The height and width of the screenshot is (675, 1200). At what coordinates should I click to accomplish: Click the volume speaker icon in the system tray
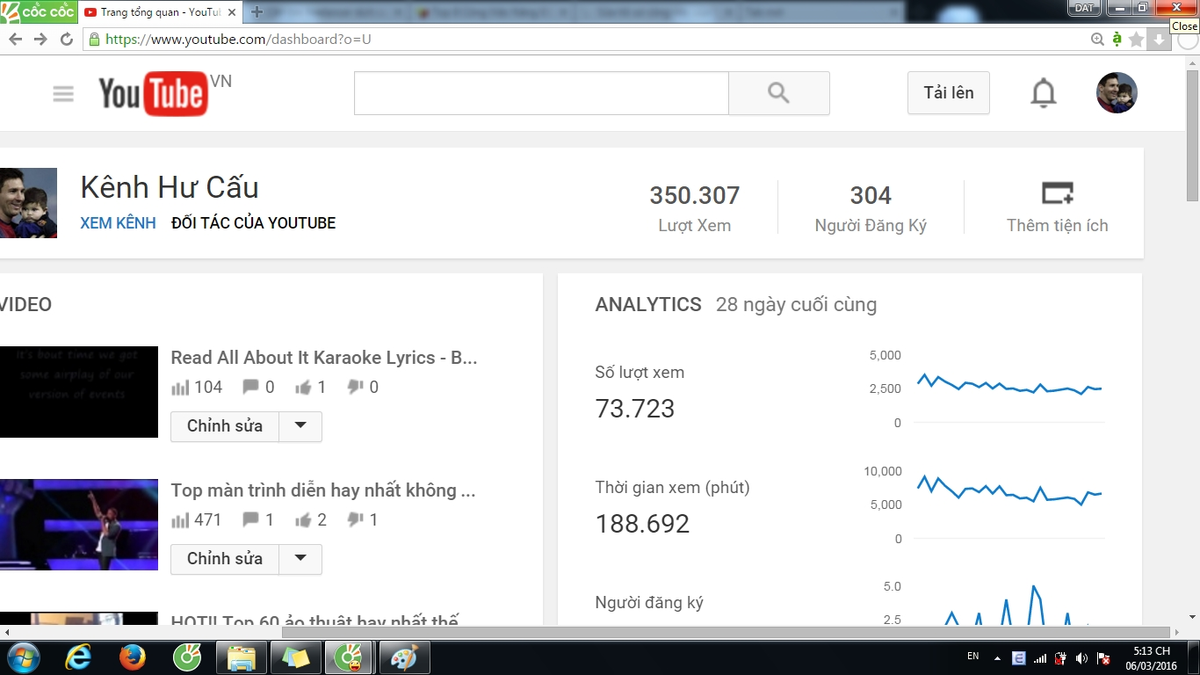pos(1081,658)
